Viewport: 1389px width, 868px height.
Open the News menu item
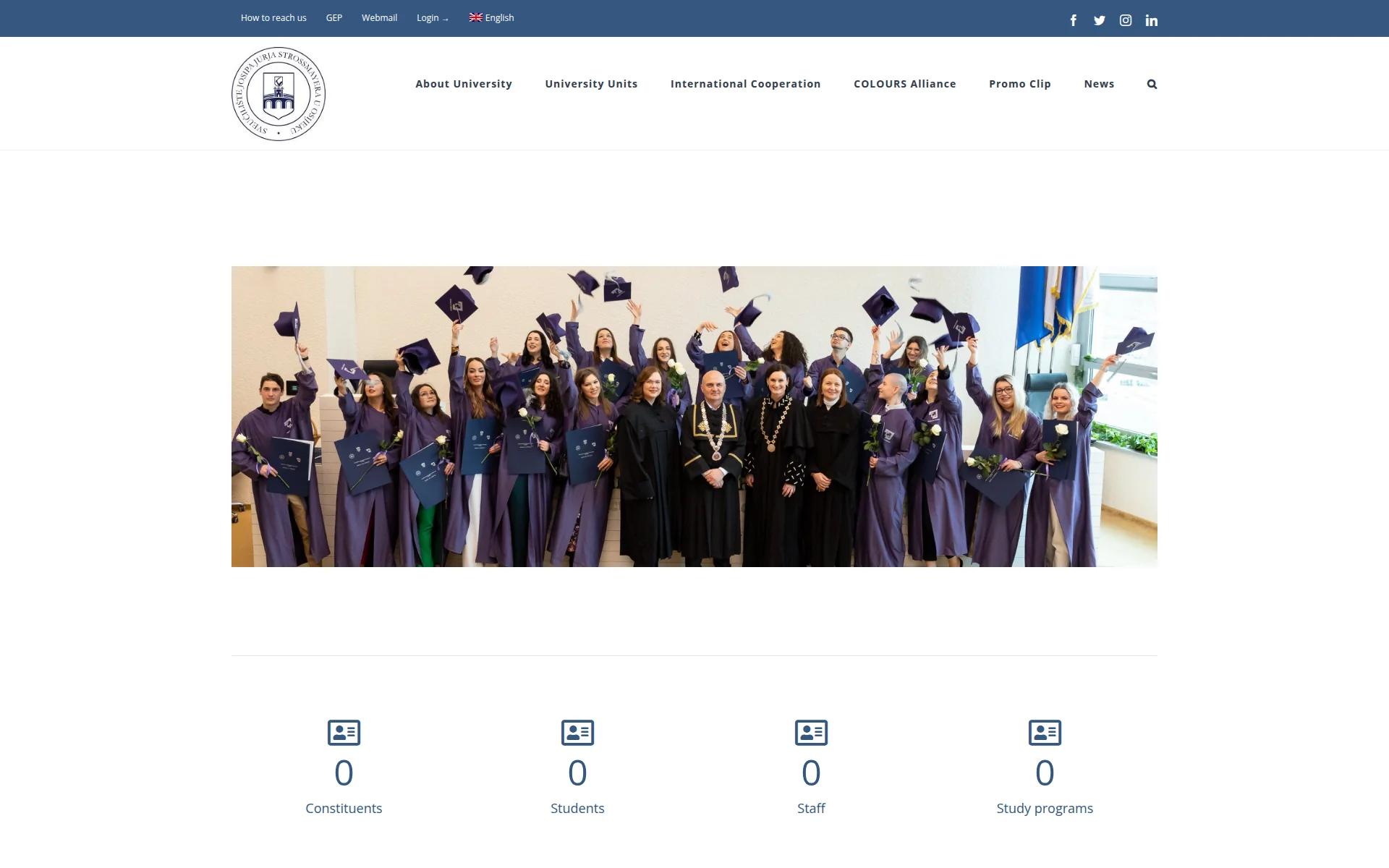(1099, 84)
